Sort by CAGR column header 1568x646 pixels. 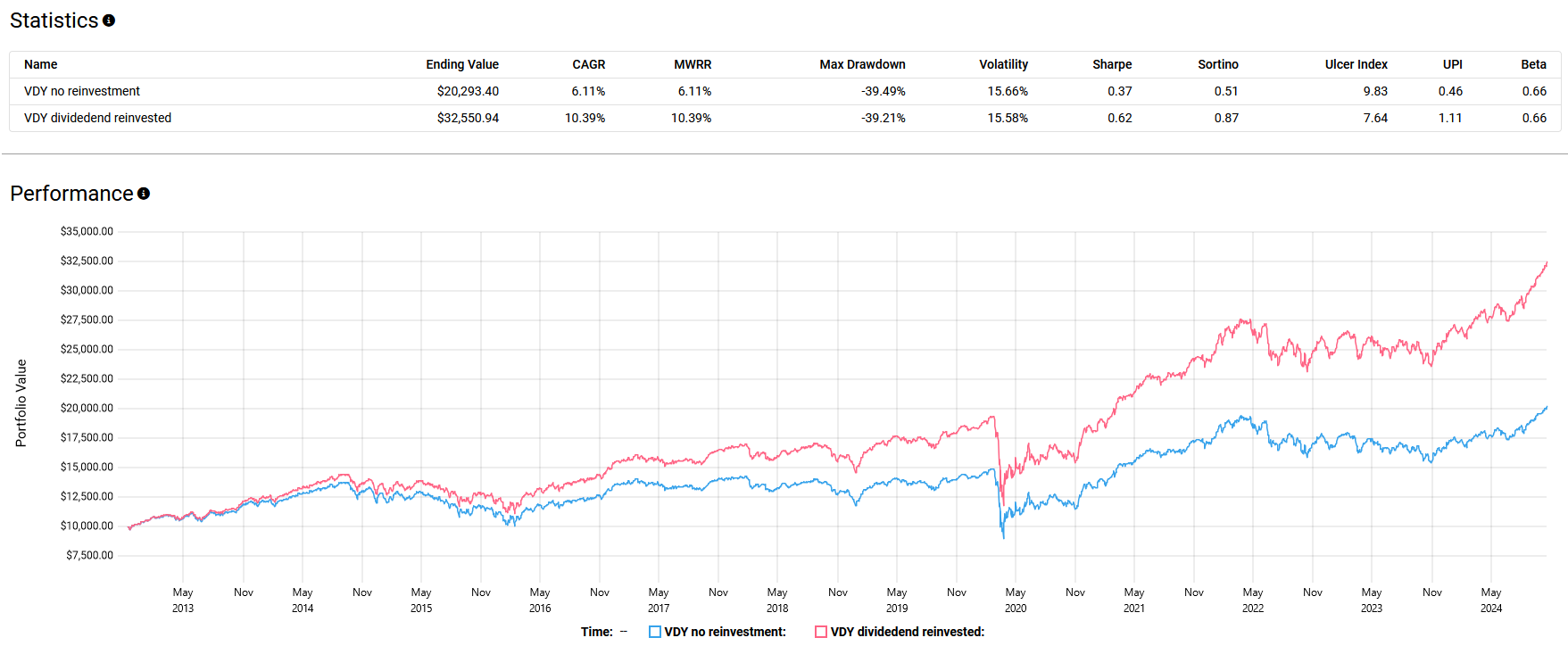pyautogui.click(x=588, y=64)
